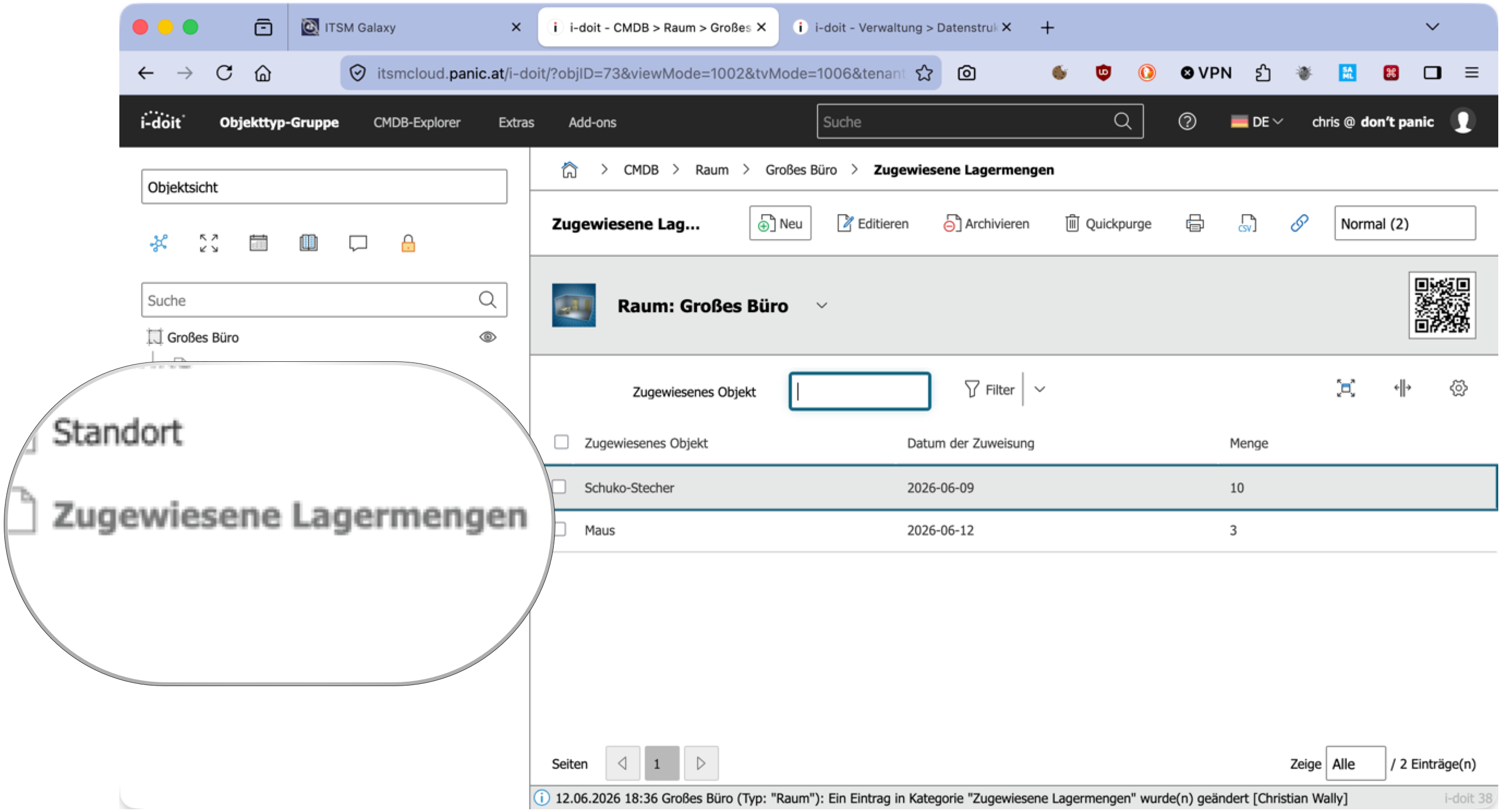Select all entries with header checkbox
The width and height of the screenshot is (1501, 812).
(x=561, y=442)
